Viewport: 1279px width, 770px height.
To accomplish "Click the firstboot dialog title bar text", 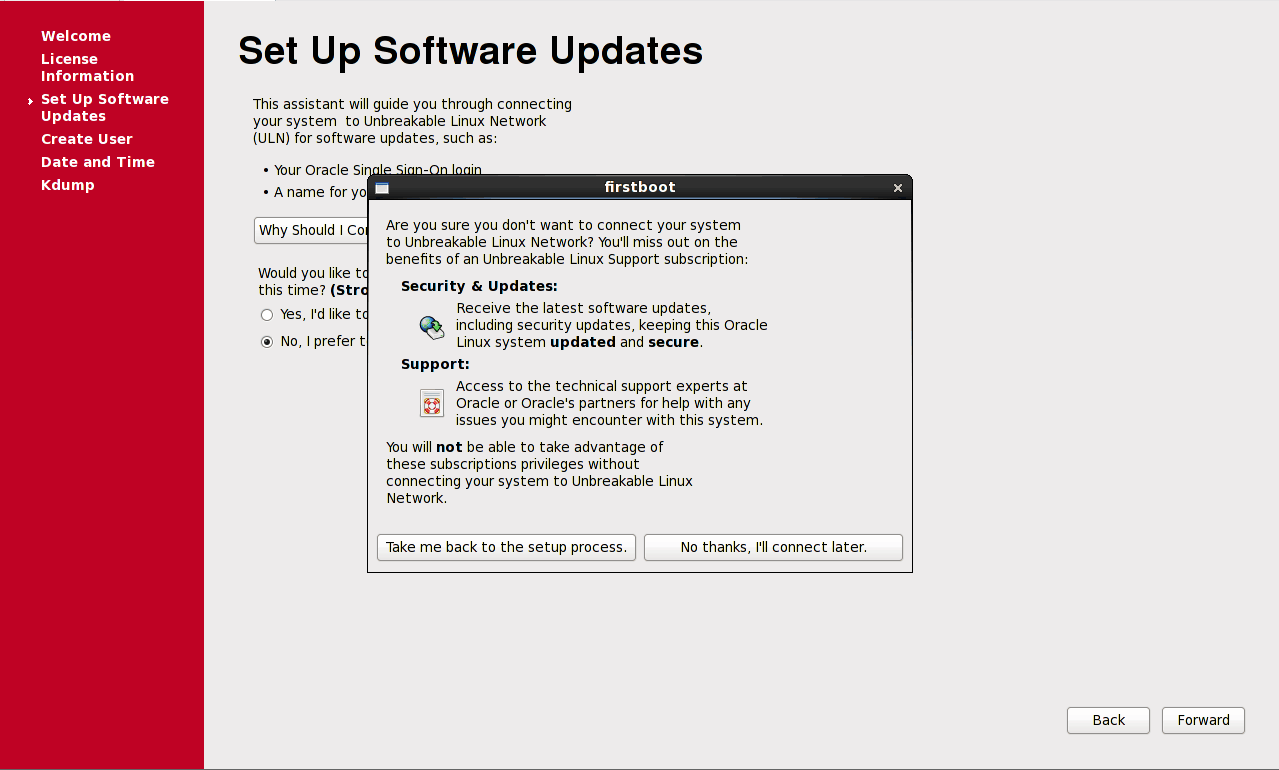I will (640, 187).
